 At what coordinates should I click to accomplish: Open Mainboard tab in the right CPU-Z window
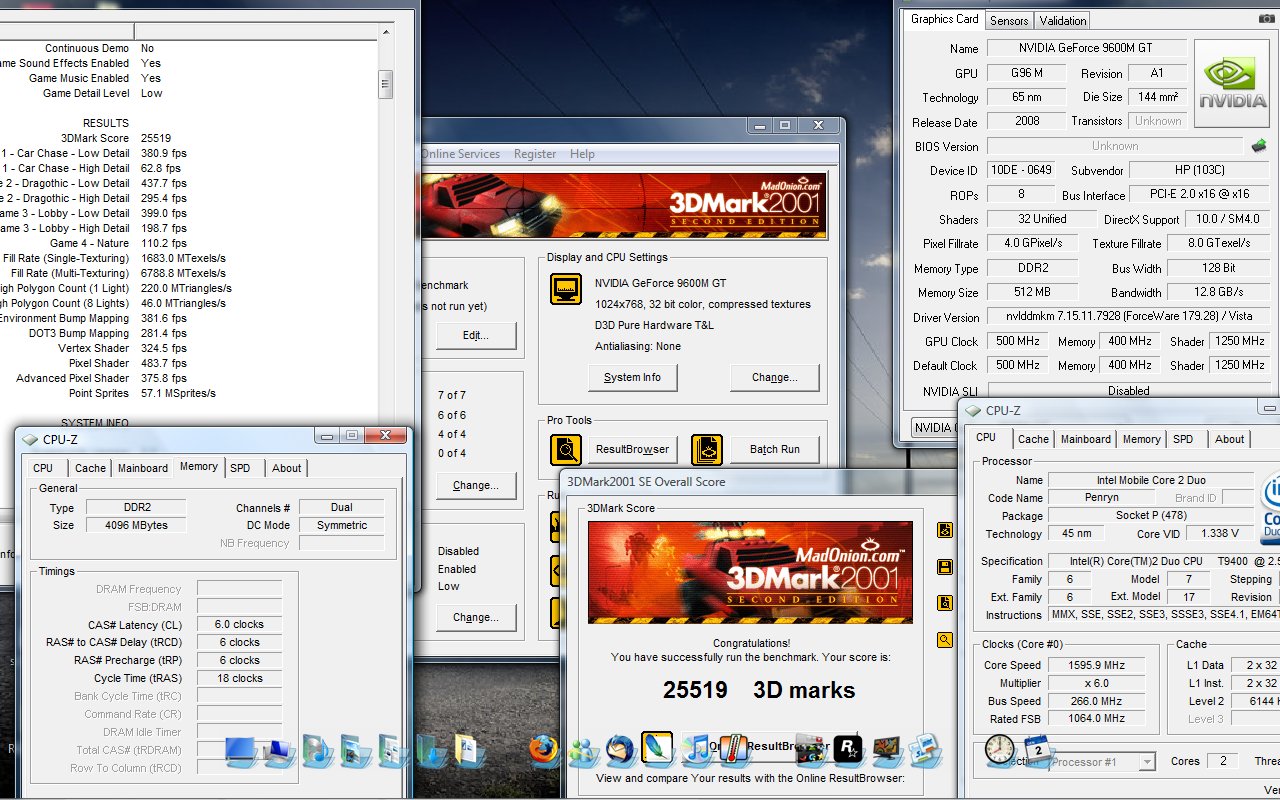(x=1086, y=439)
